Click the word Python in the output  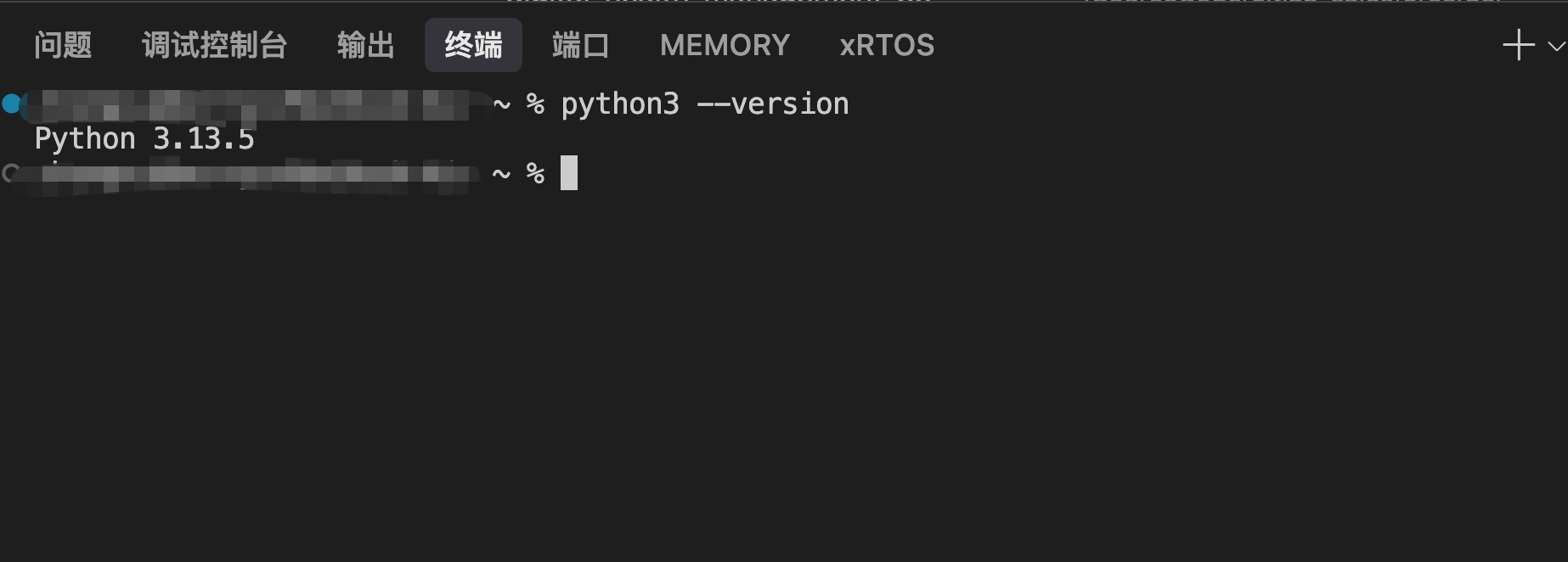coord(85,138)
